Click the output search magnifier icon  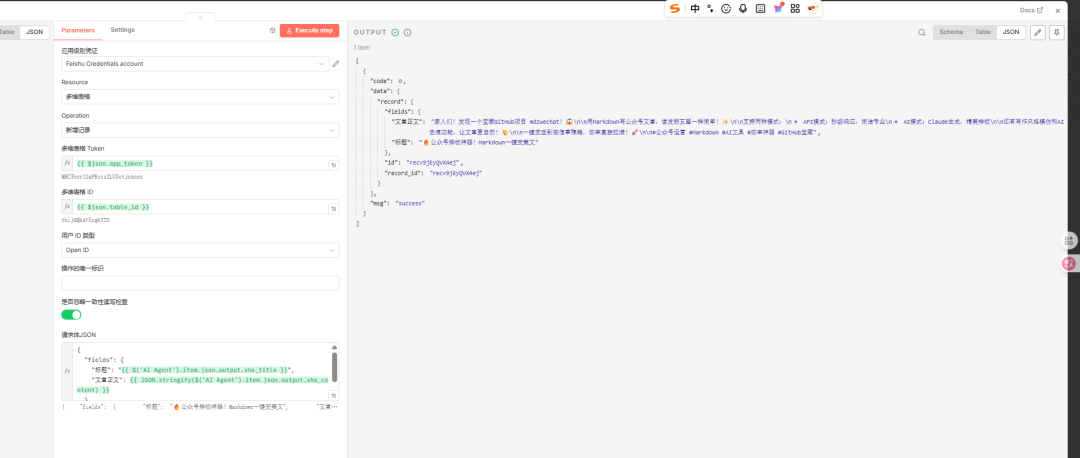(921, 32)
